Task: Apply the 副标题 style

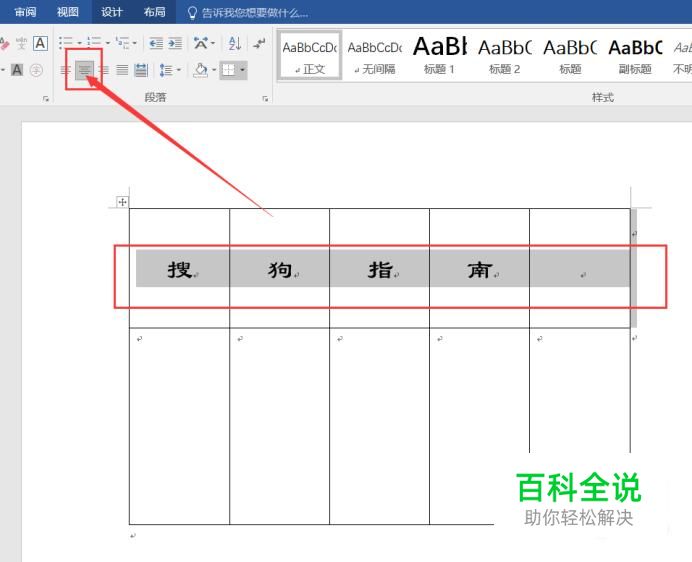Action: (635, 56)
